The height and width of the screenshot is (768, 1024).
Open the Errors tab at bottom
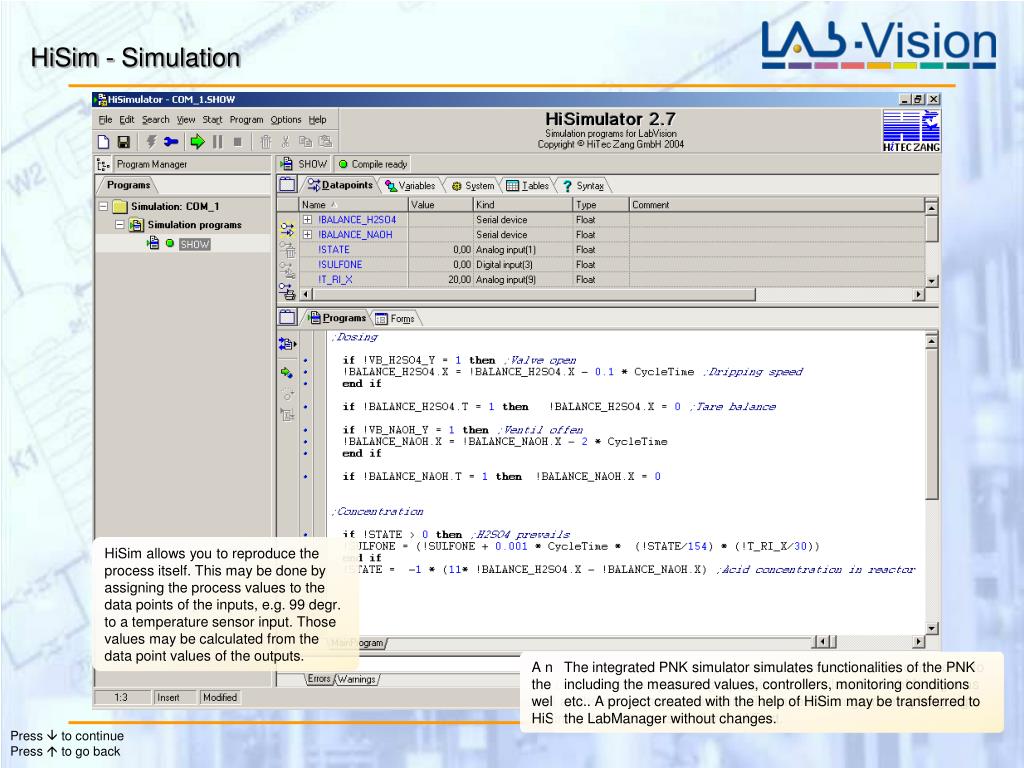(319, 679)
